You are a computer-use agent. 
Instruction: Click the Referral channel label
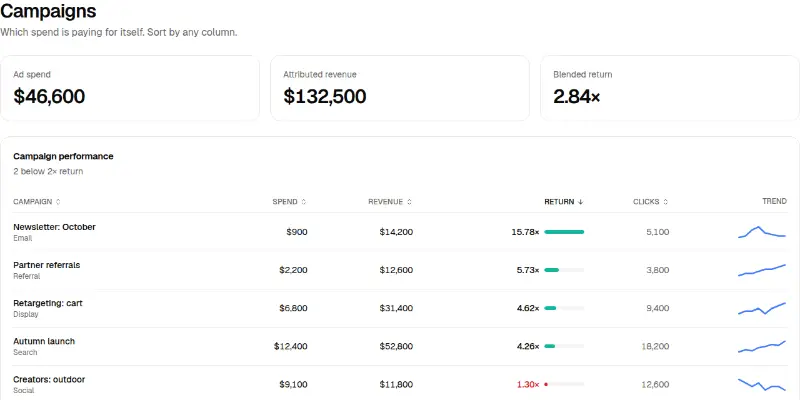(27, 276)
